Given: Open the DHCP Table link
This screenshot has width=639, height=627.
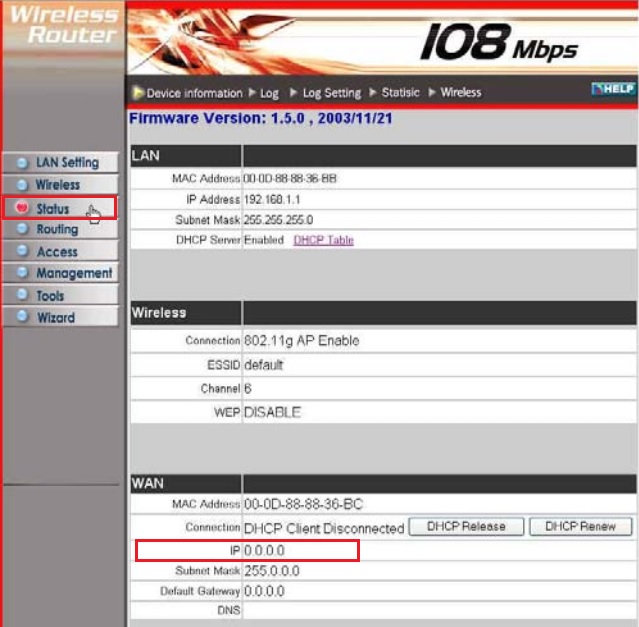Looking at the screenshot, I should (324, 240).
